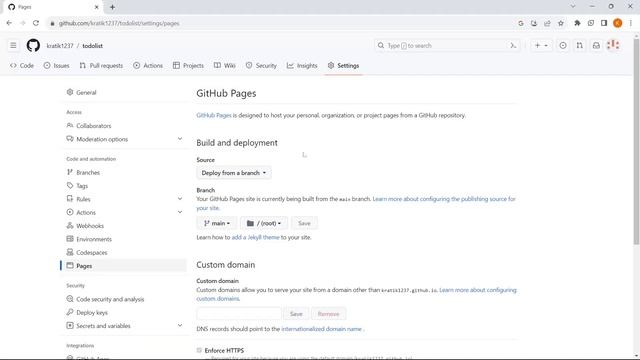Switch to the Issues tab
Image resolution: width=640 pixels, height=360 pixels.
point(56,65)
